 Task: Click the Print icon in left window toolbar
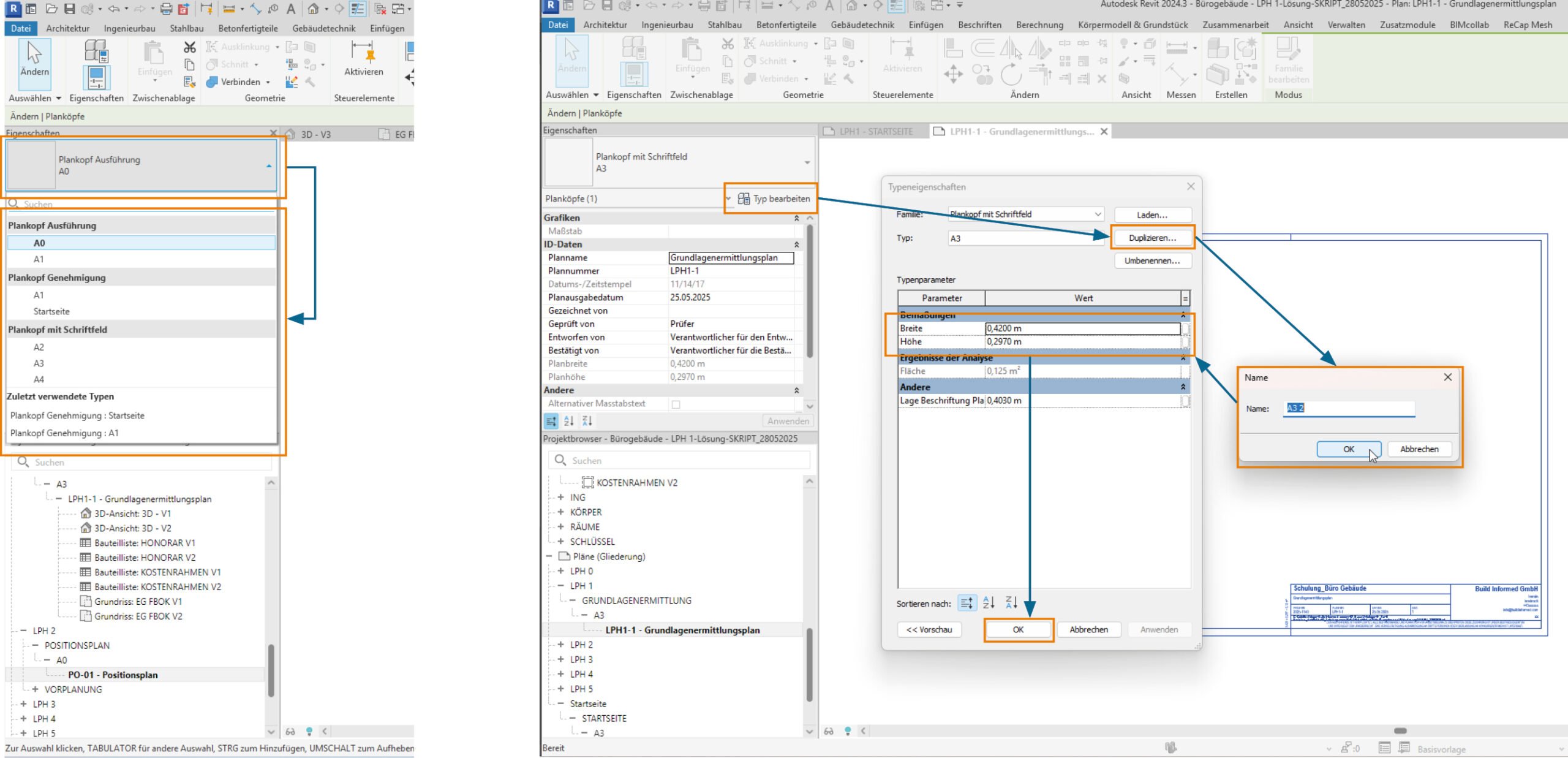(166, 9)
